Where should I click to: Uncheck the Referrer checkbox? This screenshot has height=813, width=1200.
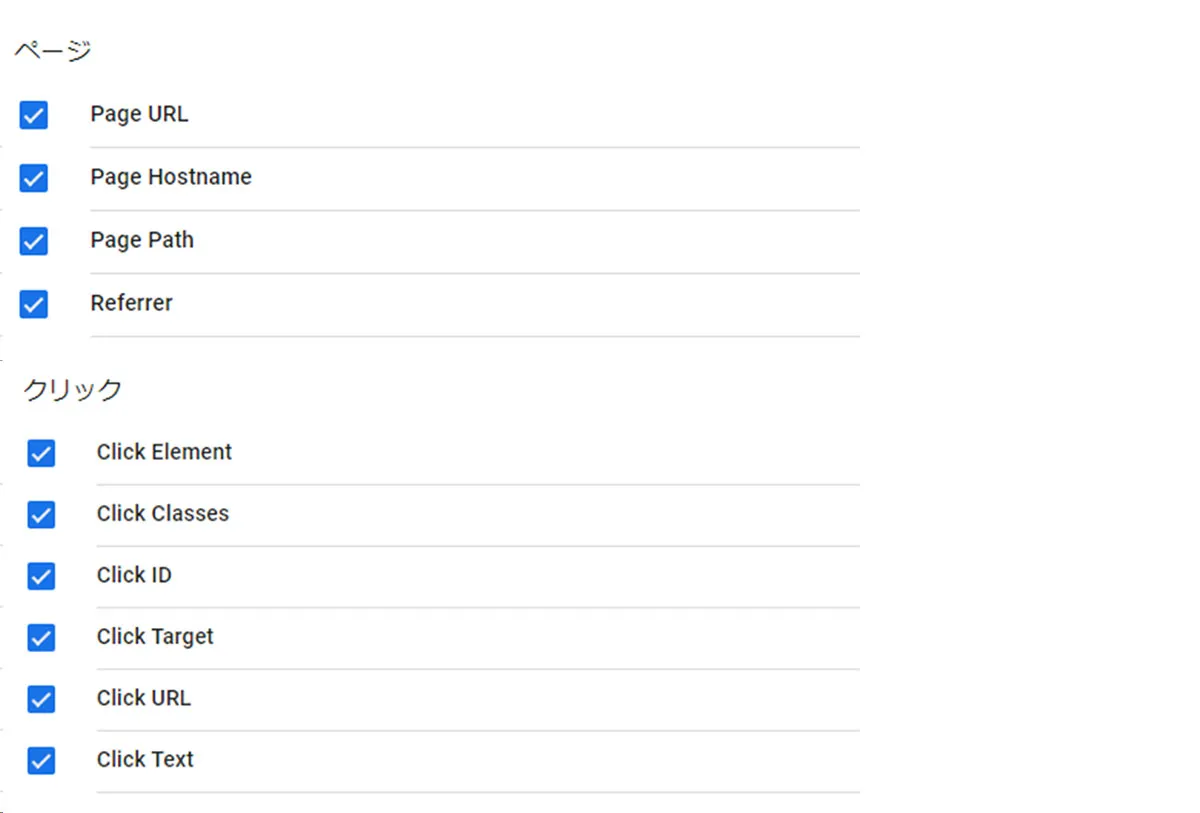pyautogui.click(x=34, y=304)
